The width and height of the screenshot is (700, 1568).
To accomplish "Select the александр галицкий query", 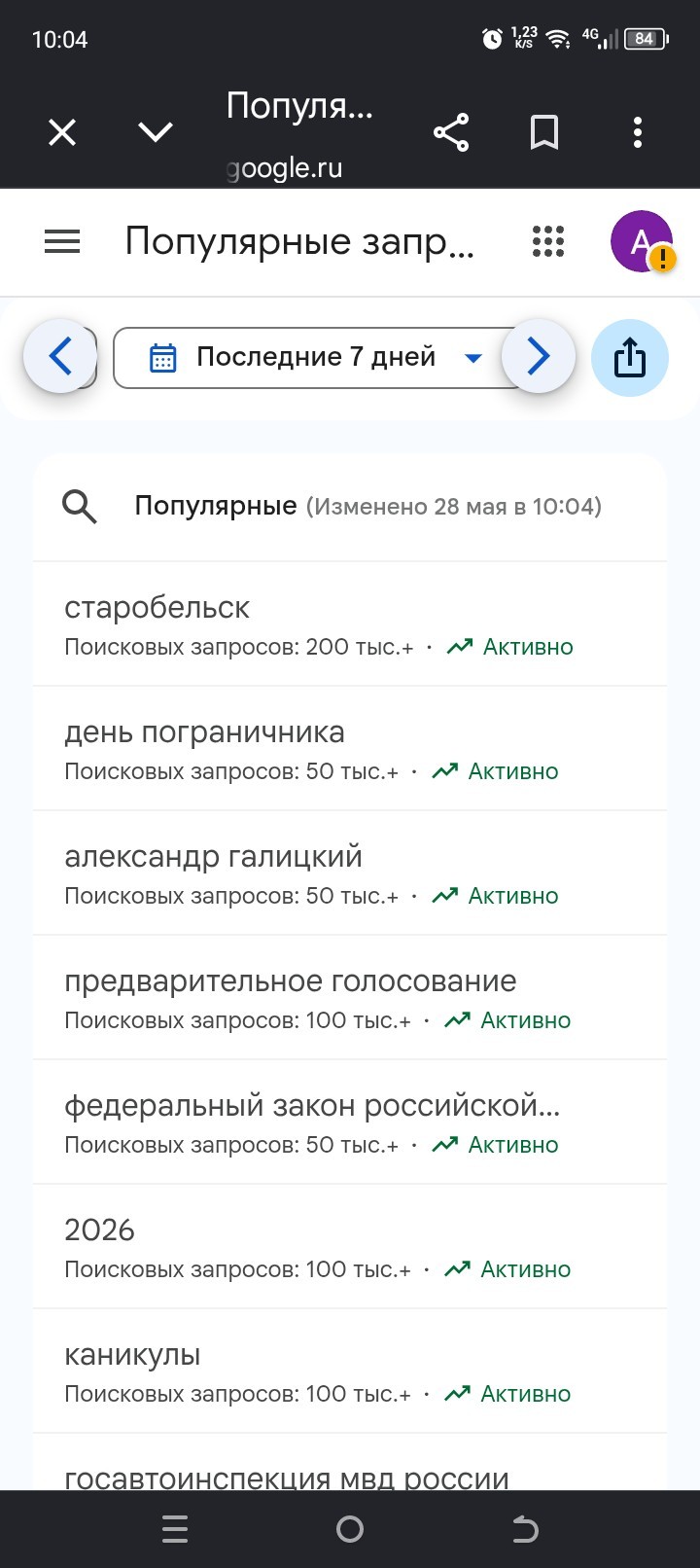I will tap(350, 873).
